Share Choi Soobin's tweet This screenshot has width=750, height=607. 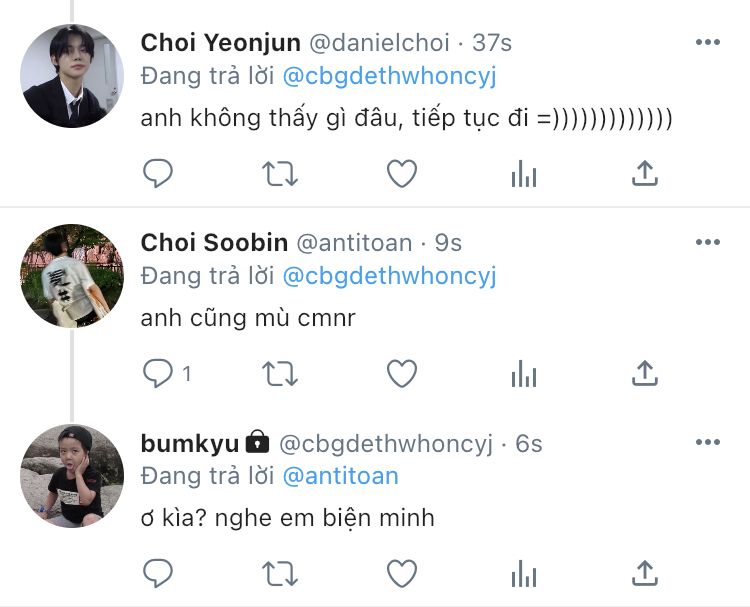645,373
